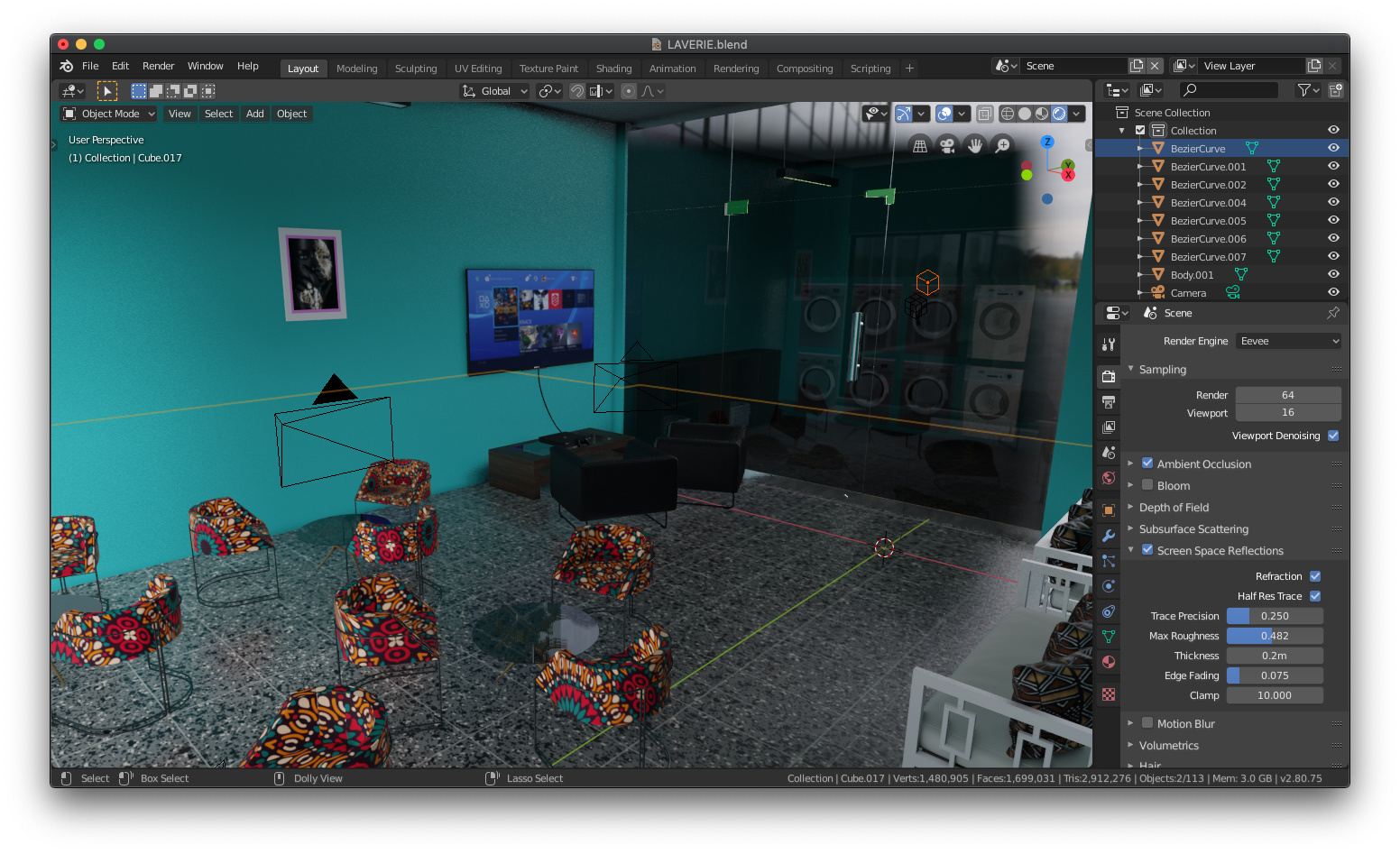Screen dimensions: 1400x854
Task: Open the File menu
Action: coord(90,66)
